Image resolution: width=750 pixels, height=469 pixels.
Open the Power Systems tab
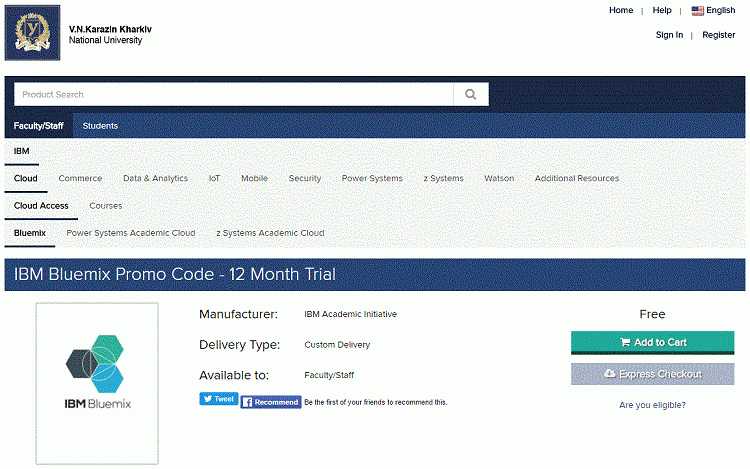(x=372, y=178)
